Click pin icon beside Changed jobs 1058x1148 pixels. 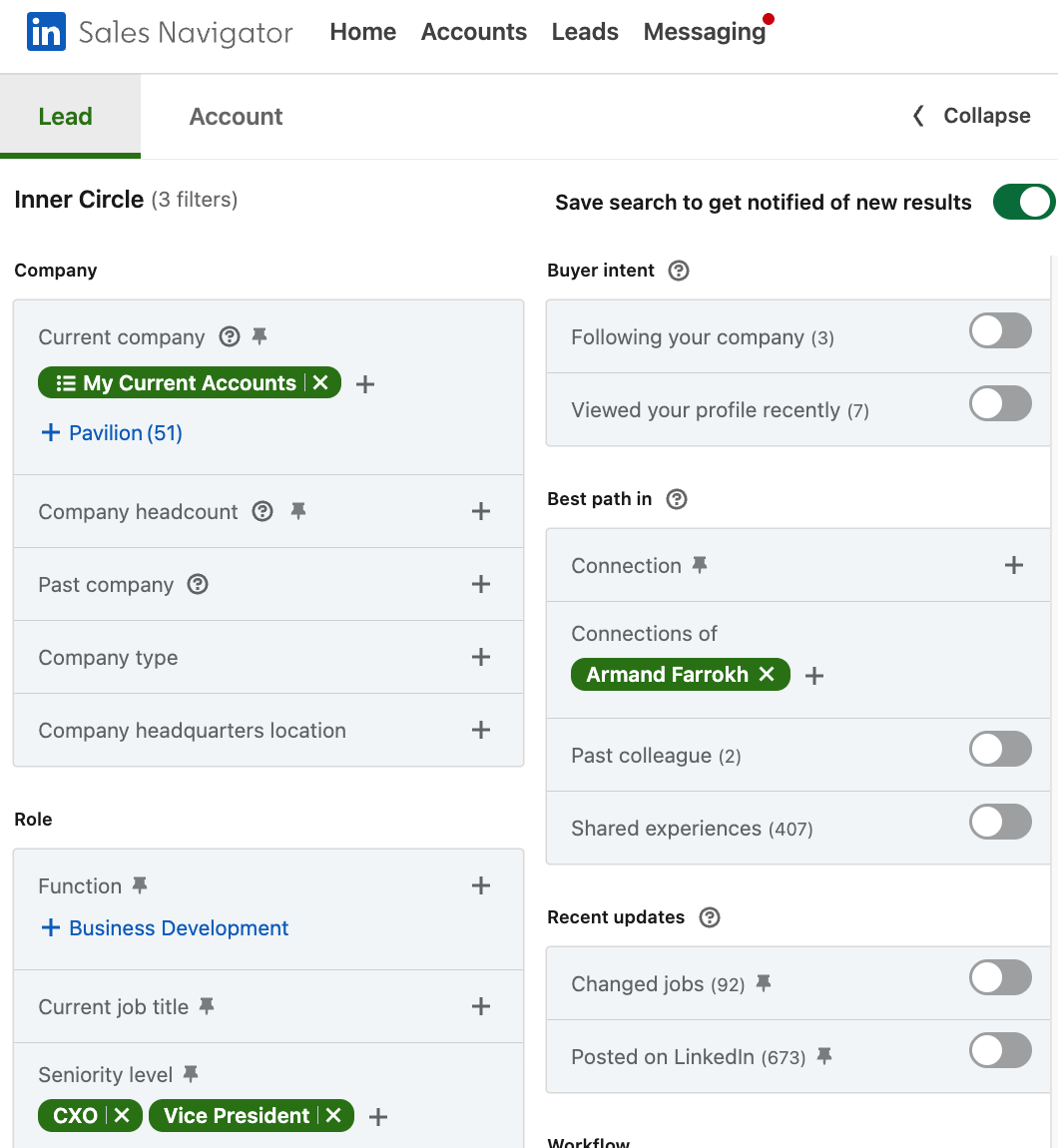[764, 983]
